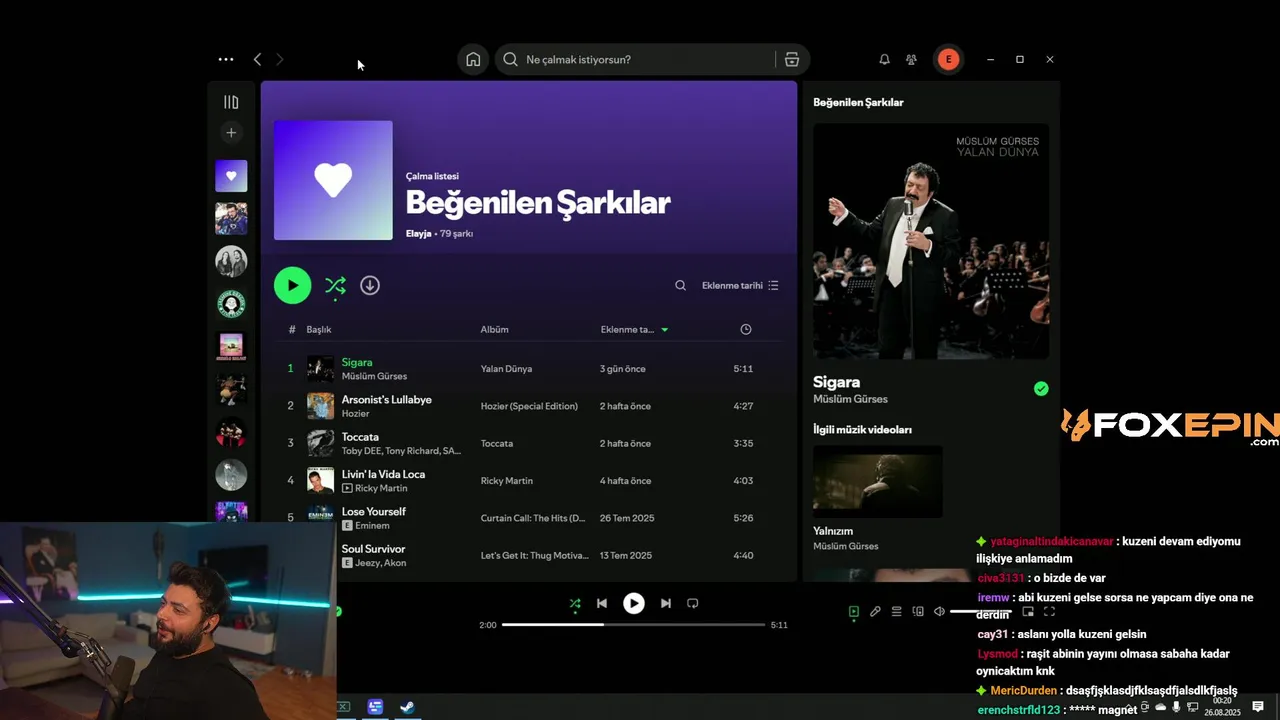Open the Home page icon
The image size is (1280, 720).
[x=473, y=59]
